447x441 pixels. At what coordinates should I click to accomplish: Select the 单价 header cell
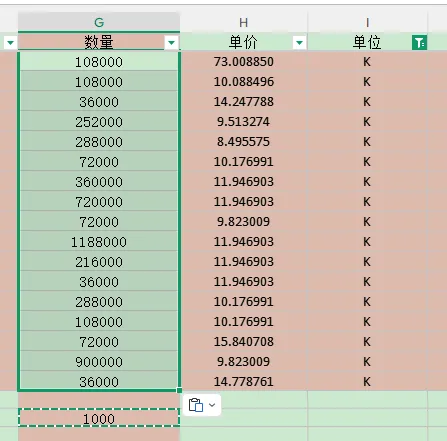pyautogui.click(x=244, y=42)
